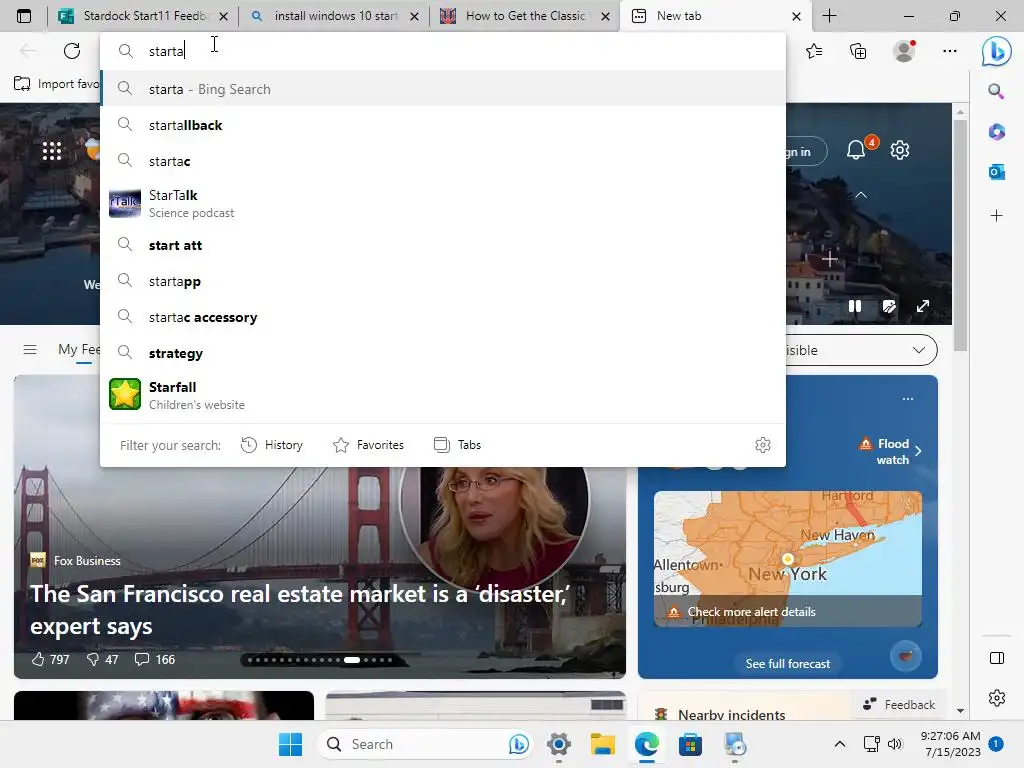Screen dimensions: 1024x768
Task: Open Collections toolbar icon
Action: click(x=858, y=51)
